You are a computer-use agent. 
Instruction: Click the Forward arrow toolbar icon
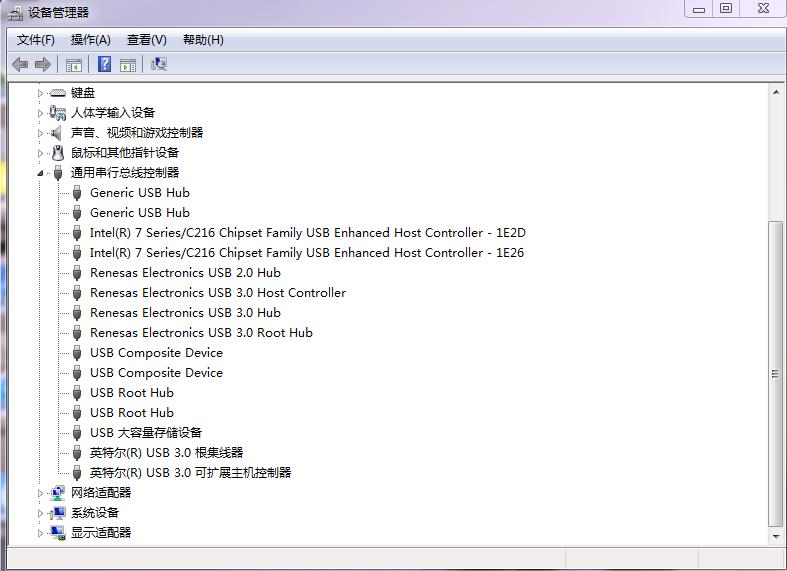(42, 65)
